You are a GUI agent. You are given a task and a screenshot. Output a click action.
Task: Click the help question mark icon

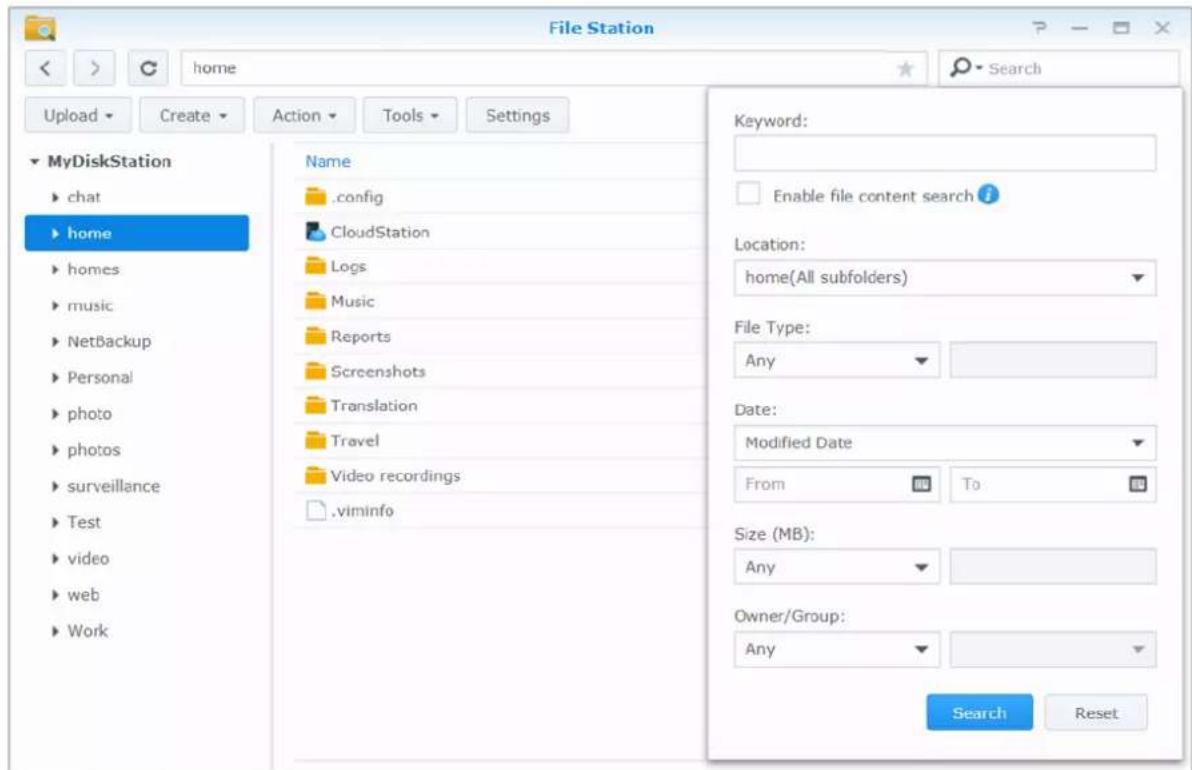coord(1039,28)
